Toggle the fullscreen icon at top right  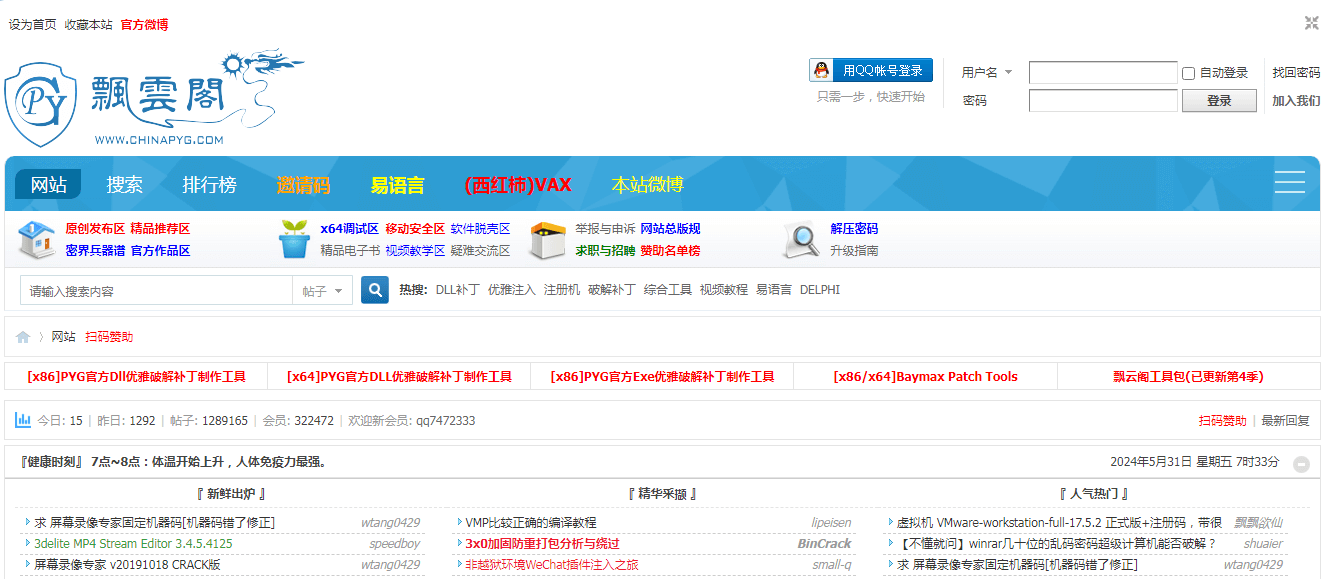click(x=1311, y=23)
